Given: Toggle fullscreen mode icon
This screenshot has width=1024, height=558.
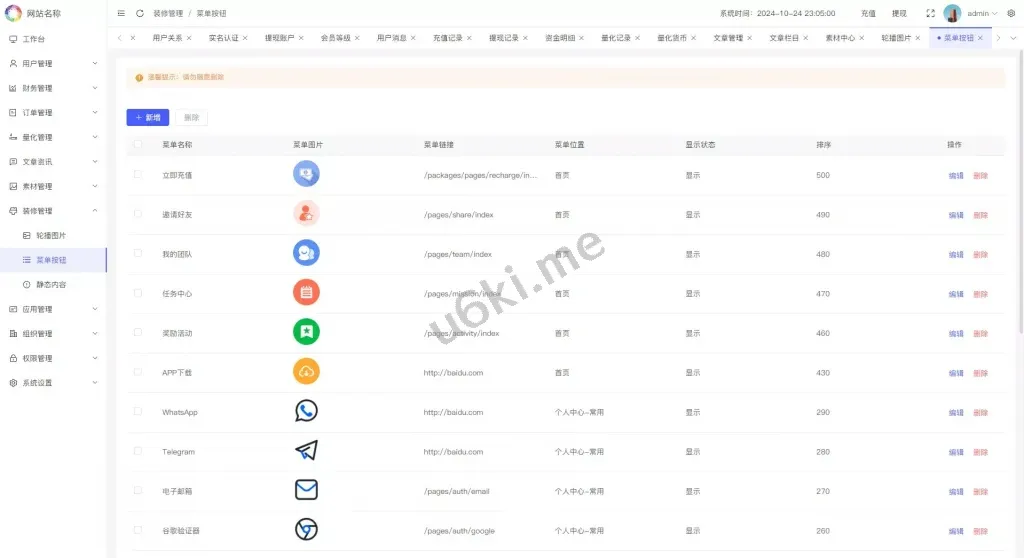Looking at the screenshot, I should point(931,14).
